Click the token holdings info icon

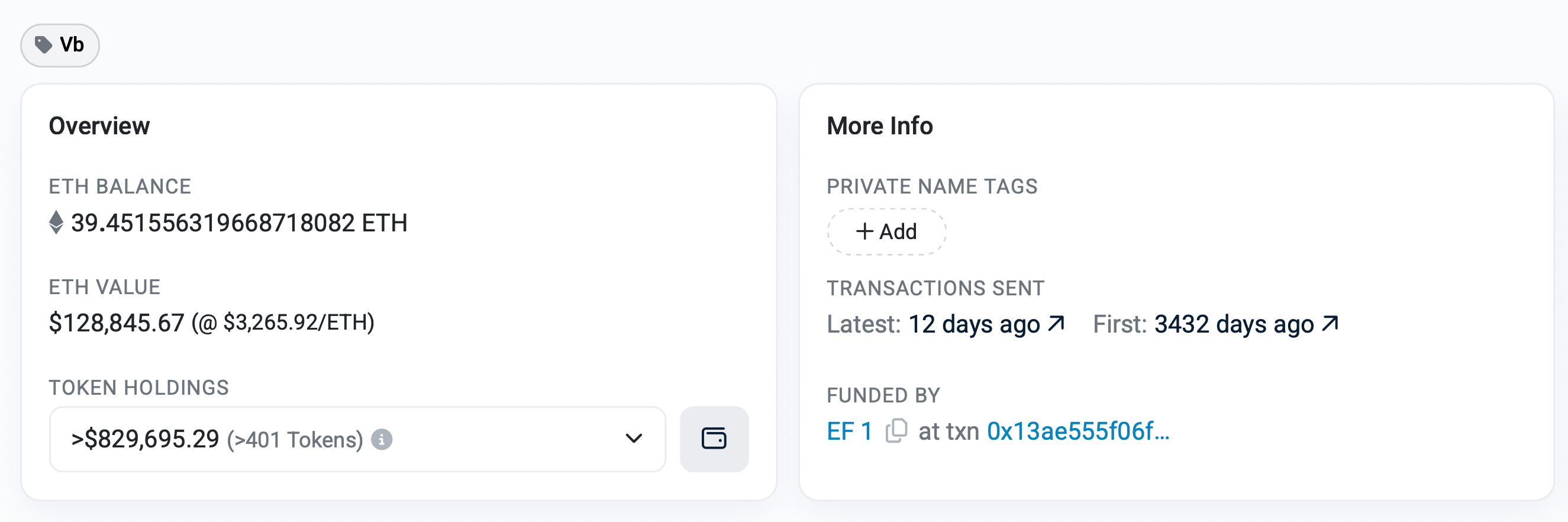tap(382, 439)
